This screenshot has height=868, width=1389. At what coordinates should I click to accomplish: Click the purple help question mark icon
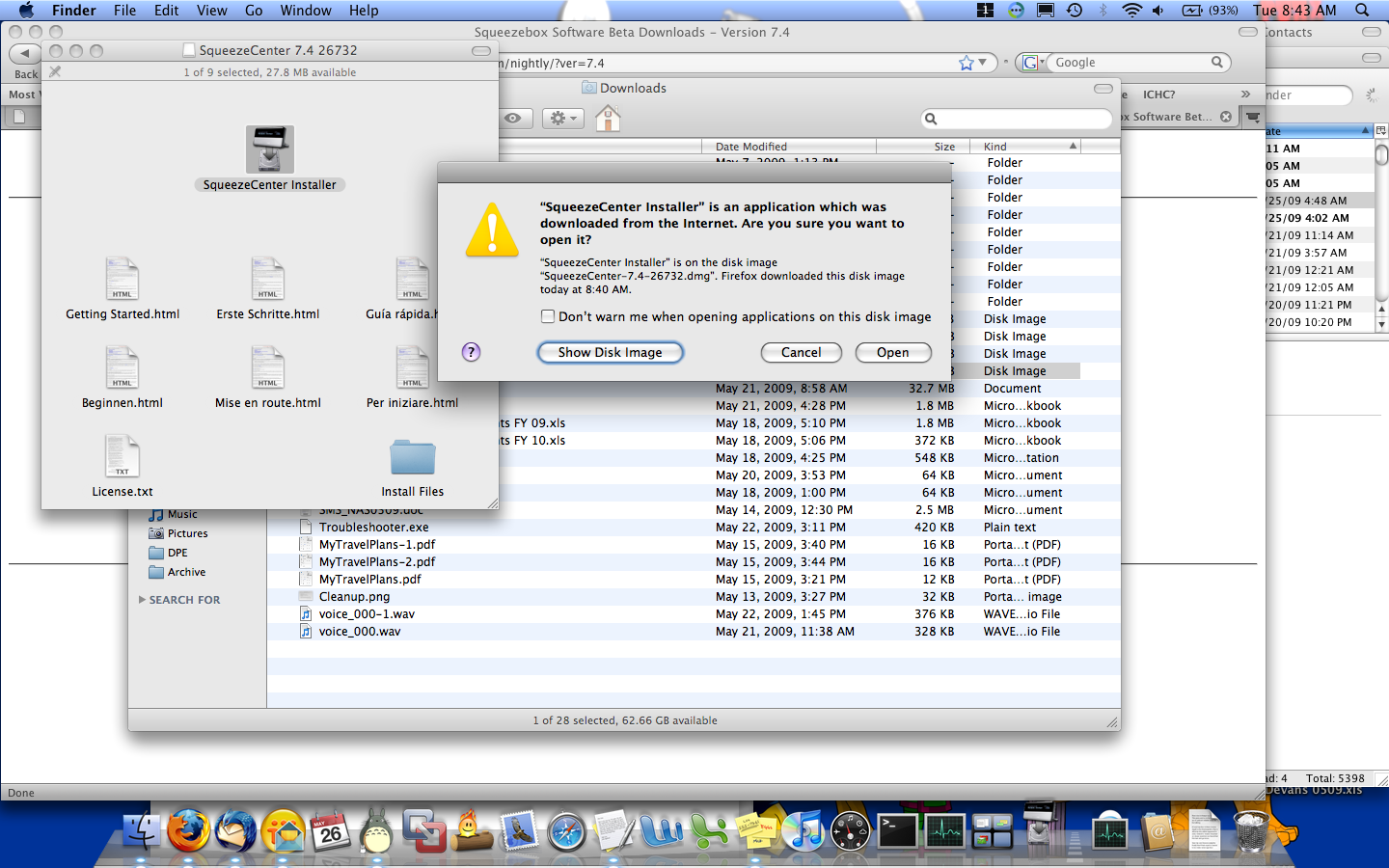(471, 352)
